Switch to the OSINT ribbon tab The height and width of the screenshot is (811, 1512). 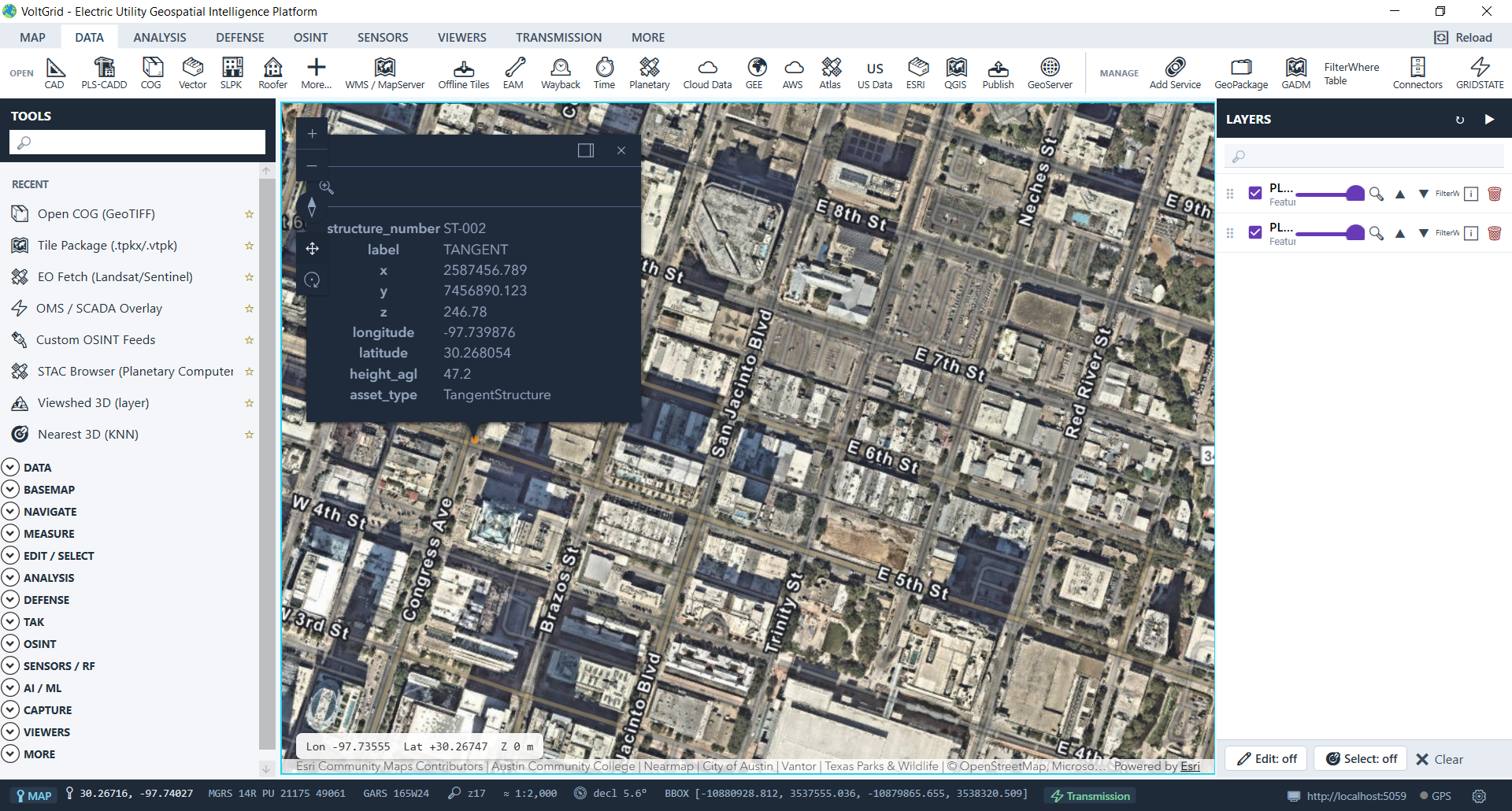click(311, 37)
